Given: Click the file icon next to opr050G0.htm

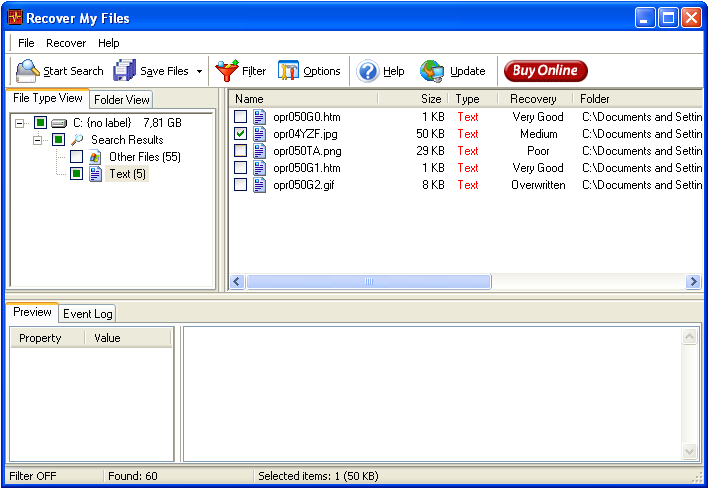Looking at the screenshot, I should click(x=259, y=117).
